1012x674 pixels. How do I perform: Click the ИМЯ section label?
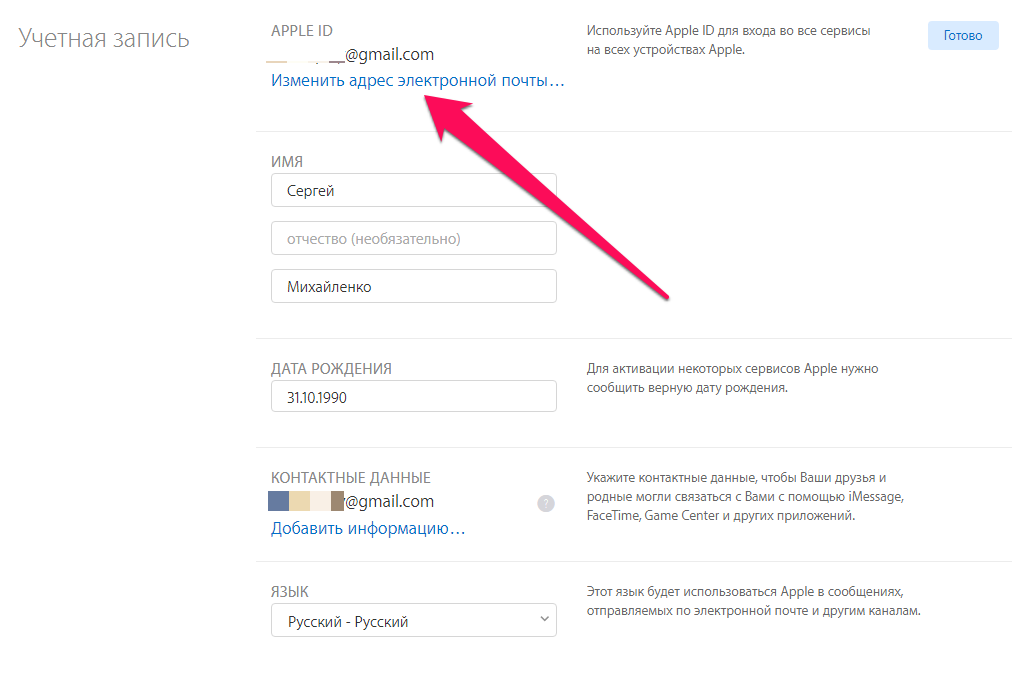287,162
